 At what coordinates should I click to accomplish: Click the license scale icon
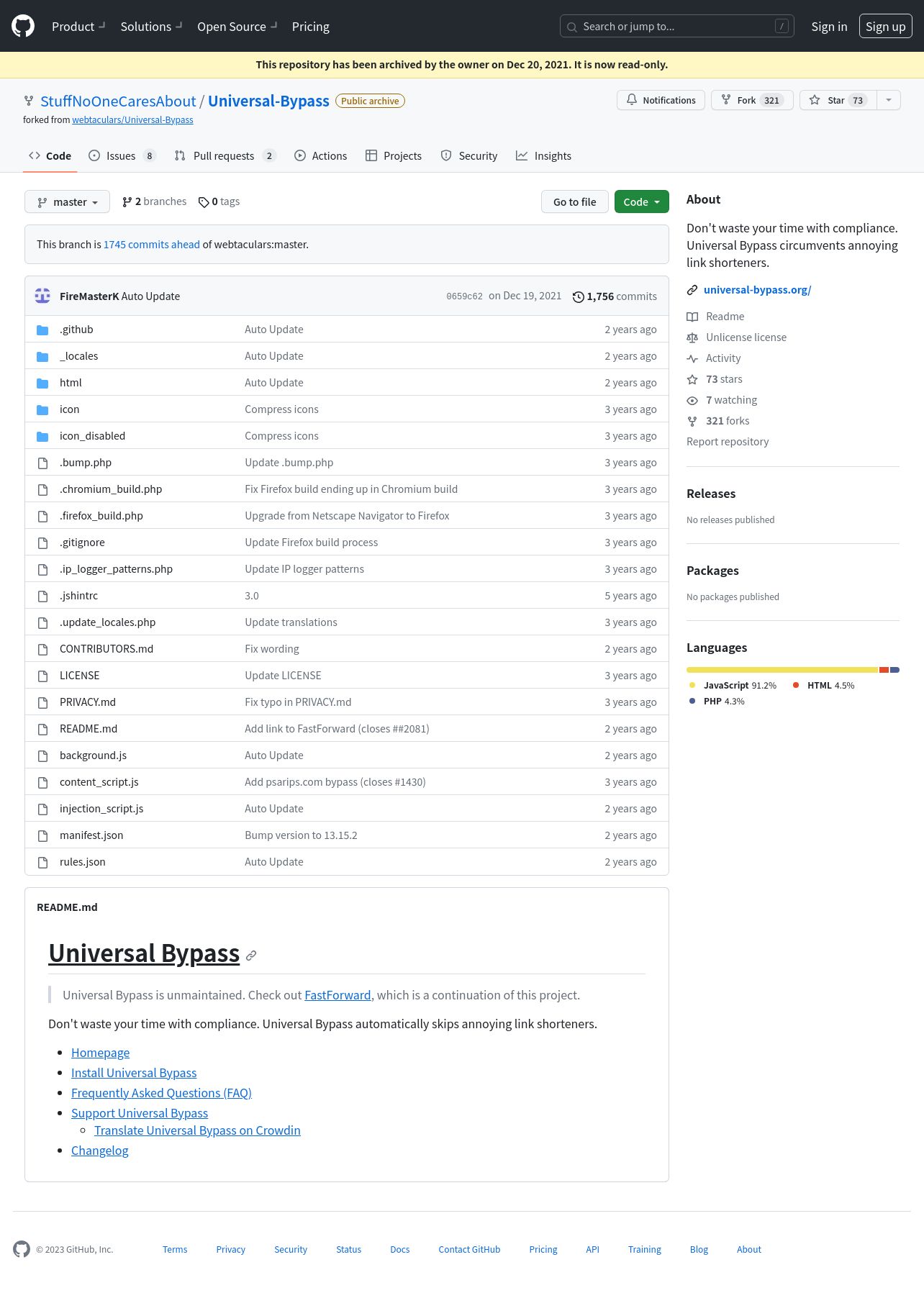tap(692, 337)
